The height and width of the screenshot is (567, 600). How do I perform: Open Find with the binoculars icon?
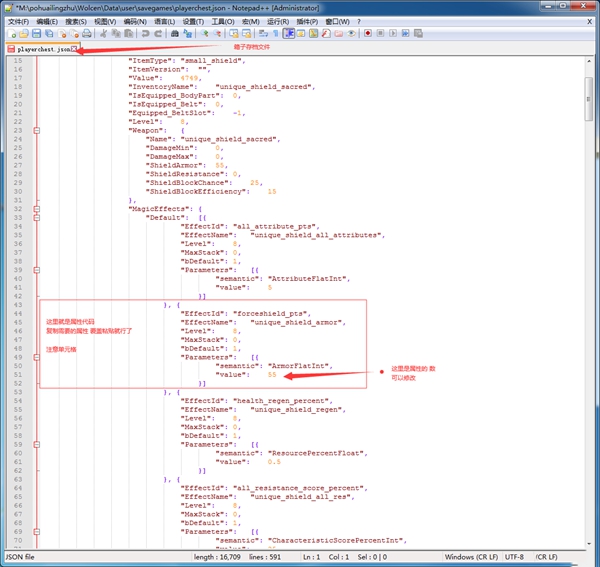[x=174, y=34]
